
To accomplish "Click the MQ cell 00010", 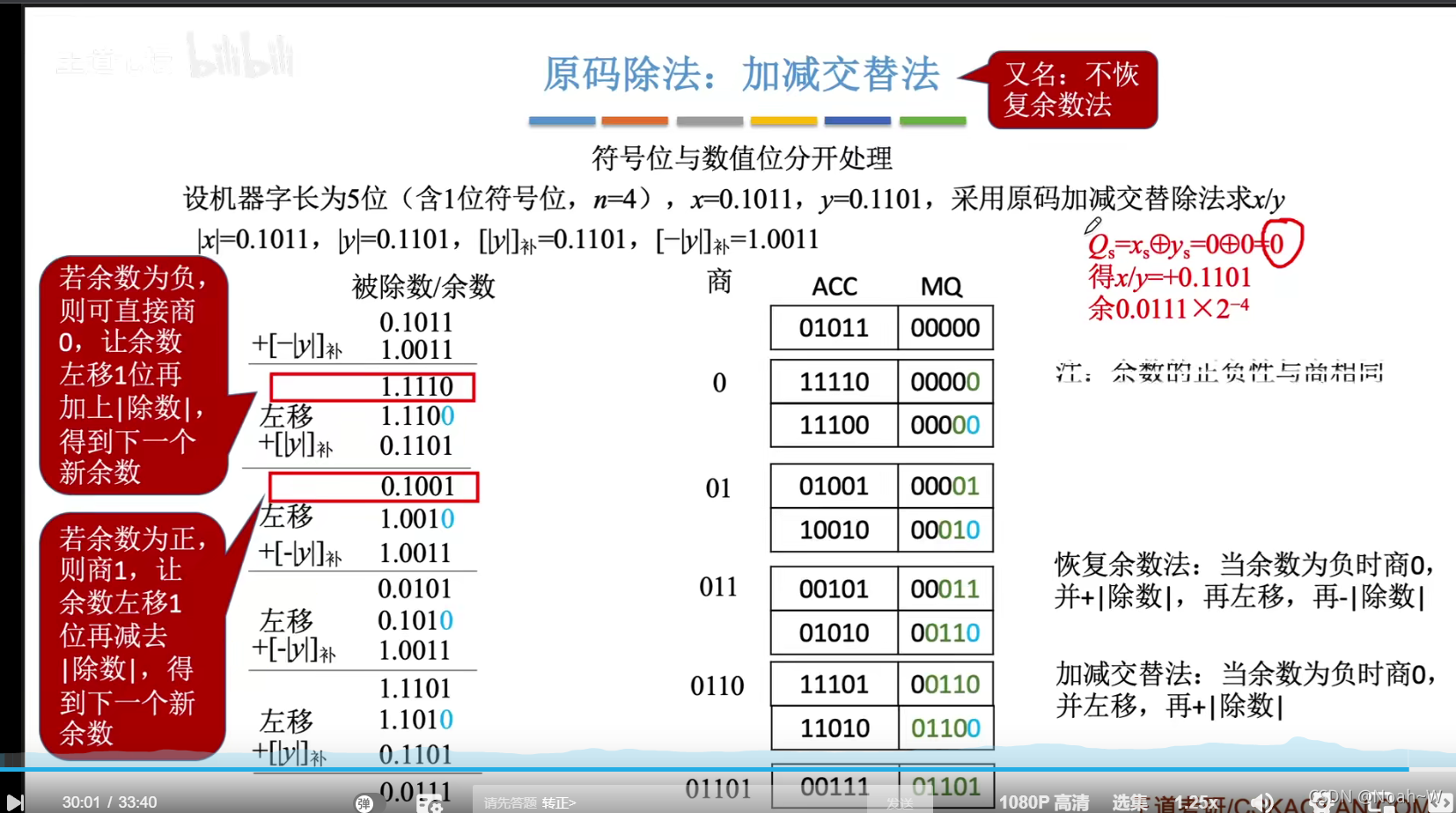I will tap(945, 530).
